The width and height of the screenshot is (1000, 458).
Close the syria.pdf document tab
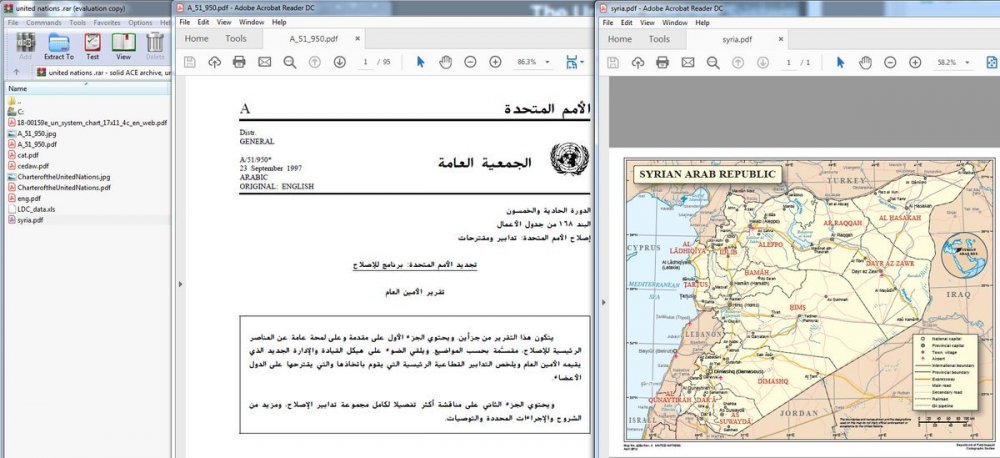[781, 39]
